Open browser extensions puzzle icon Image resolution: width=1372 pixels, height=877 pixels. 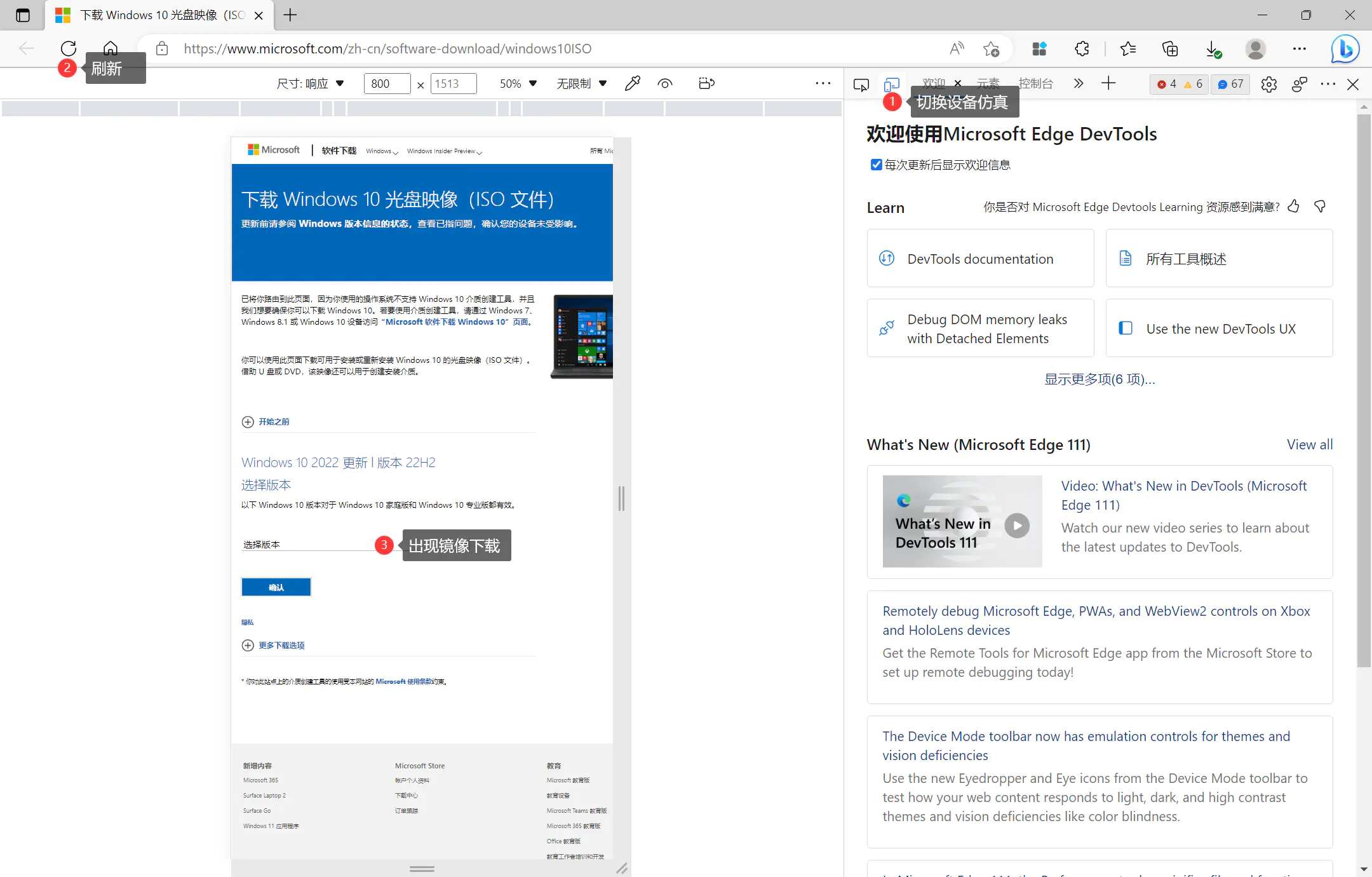pyautogui.click(x=1082, y=49)
